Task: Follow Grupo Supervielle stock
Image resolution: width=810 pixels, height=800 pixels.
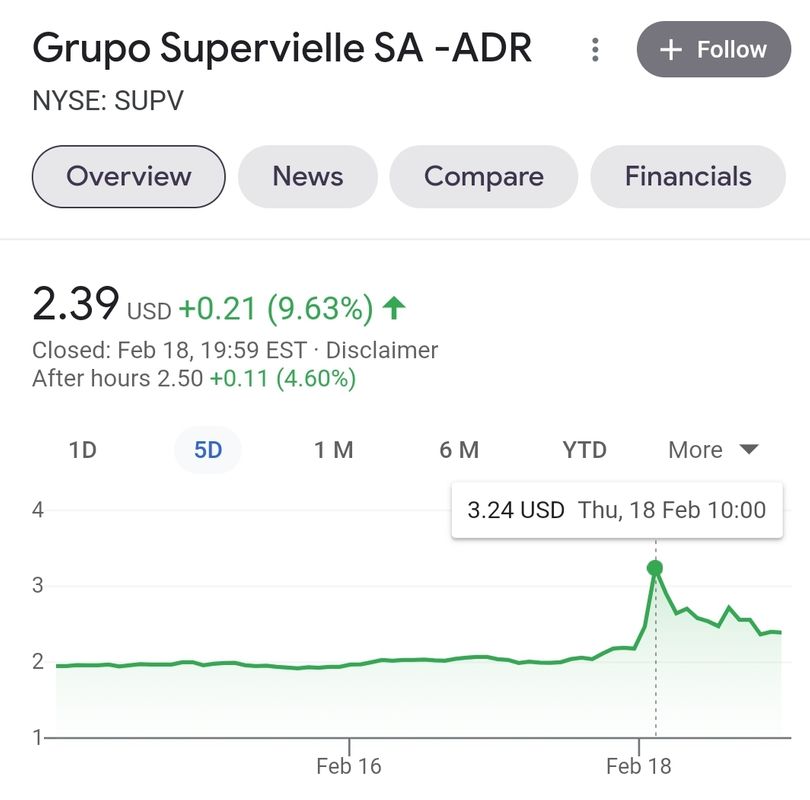Action: coord(714,50)
